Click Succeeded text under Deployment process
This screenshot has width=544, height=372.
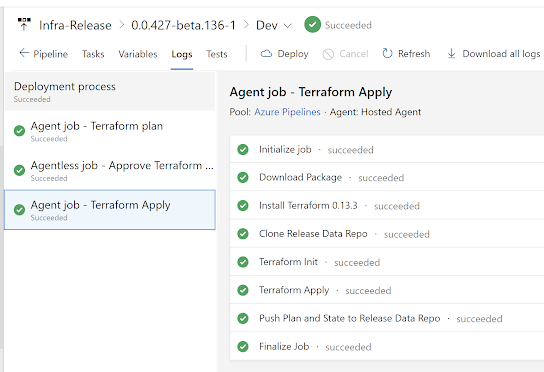32,99
